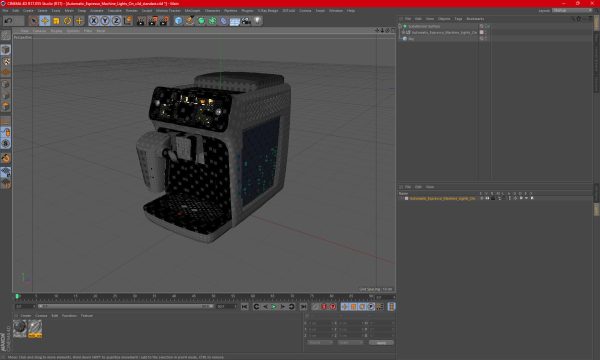Step to previous frame
The height and width of the screenshot is (360, 600).
point(265,307)
